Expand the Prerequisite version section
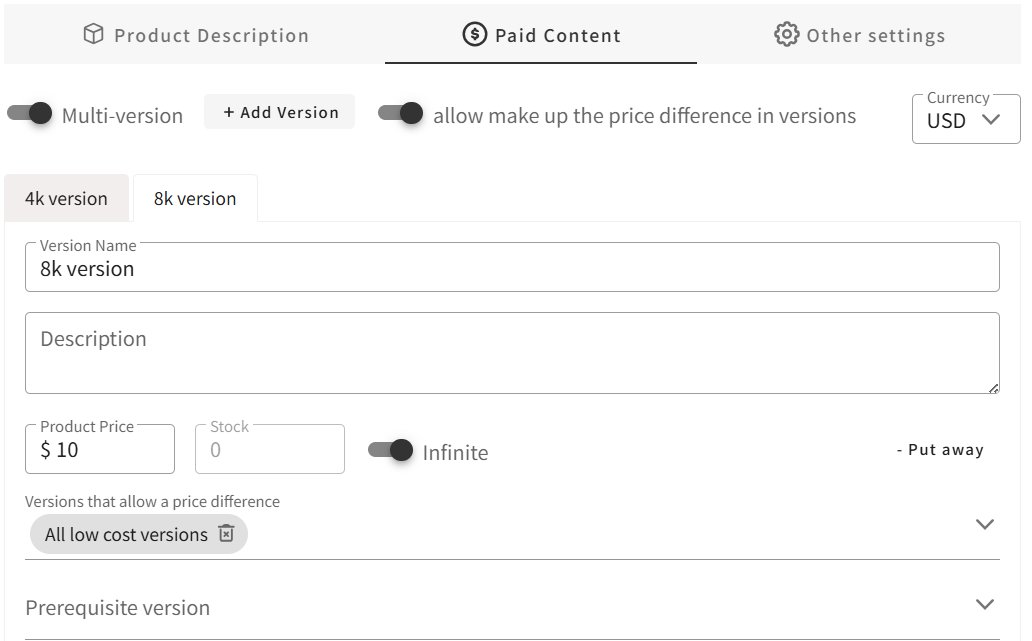 point(984,604)
